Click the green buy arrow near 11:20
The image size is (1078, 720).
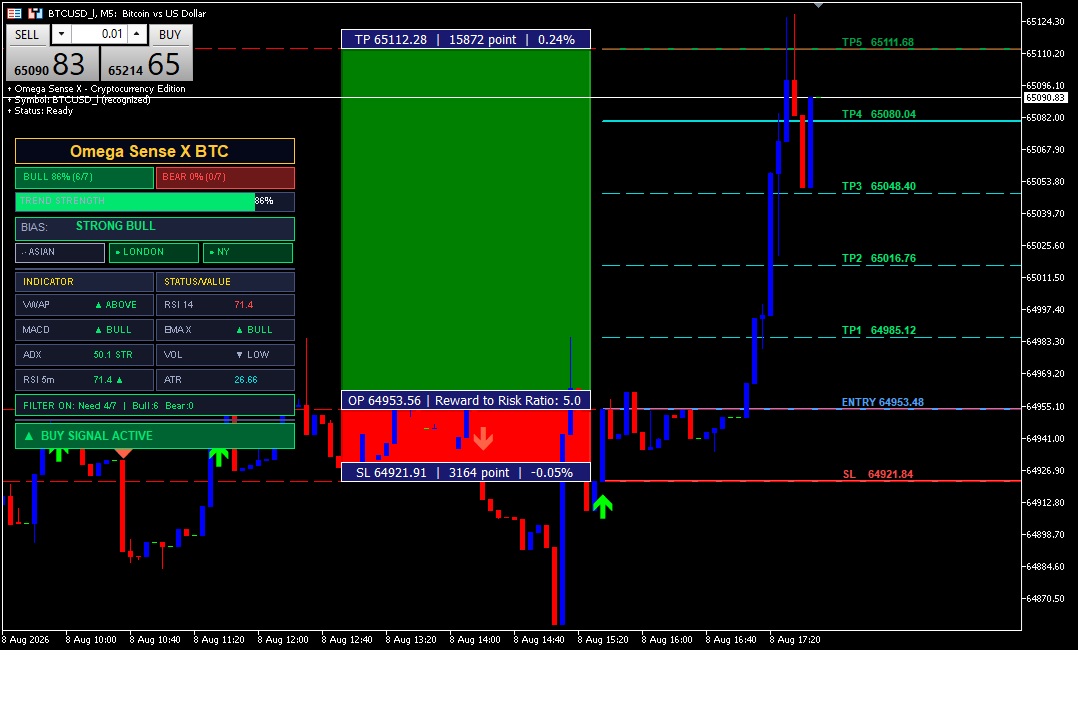219,456
